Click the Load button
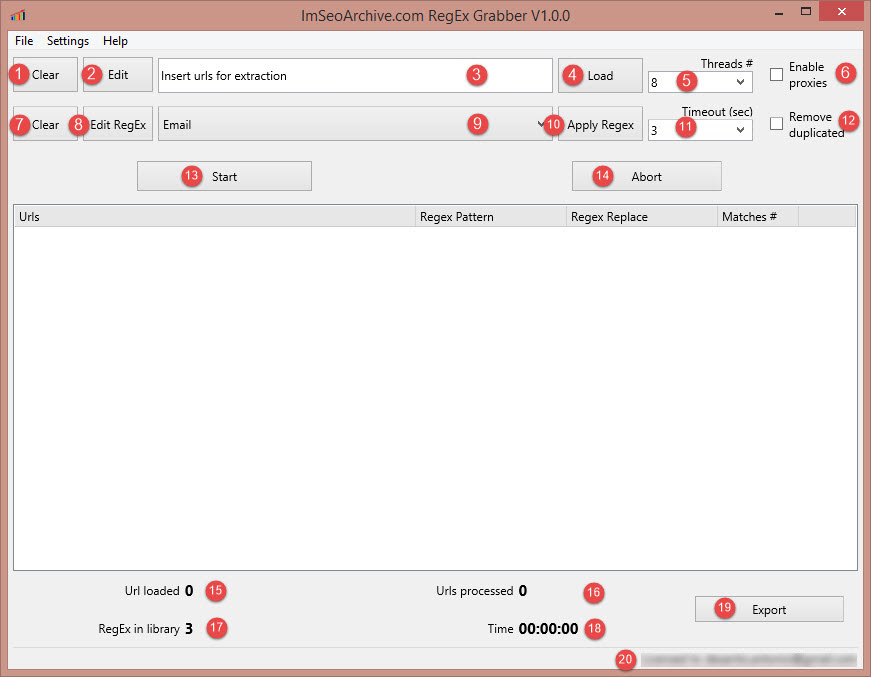Image resolution: width=871 pixels, height=677 pixels. pos(600,76)
